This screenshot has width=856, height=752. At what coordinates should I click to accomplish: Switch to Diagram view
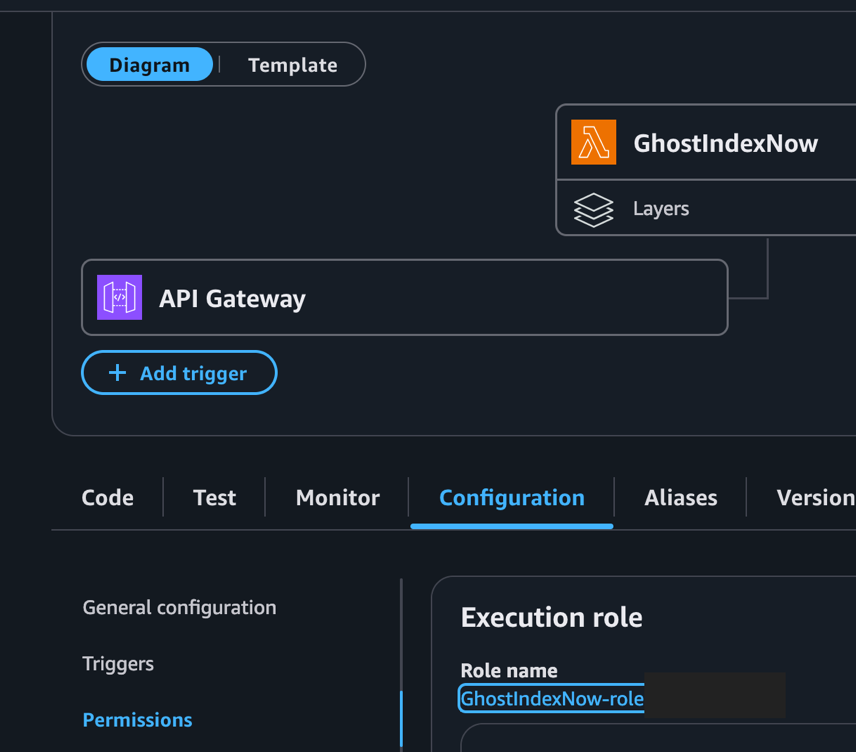tap(150, 64)
